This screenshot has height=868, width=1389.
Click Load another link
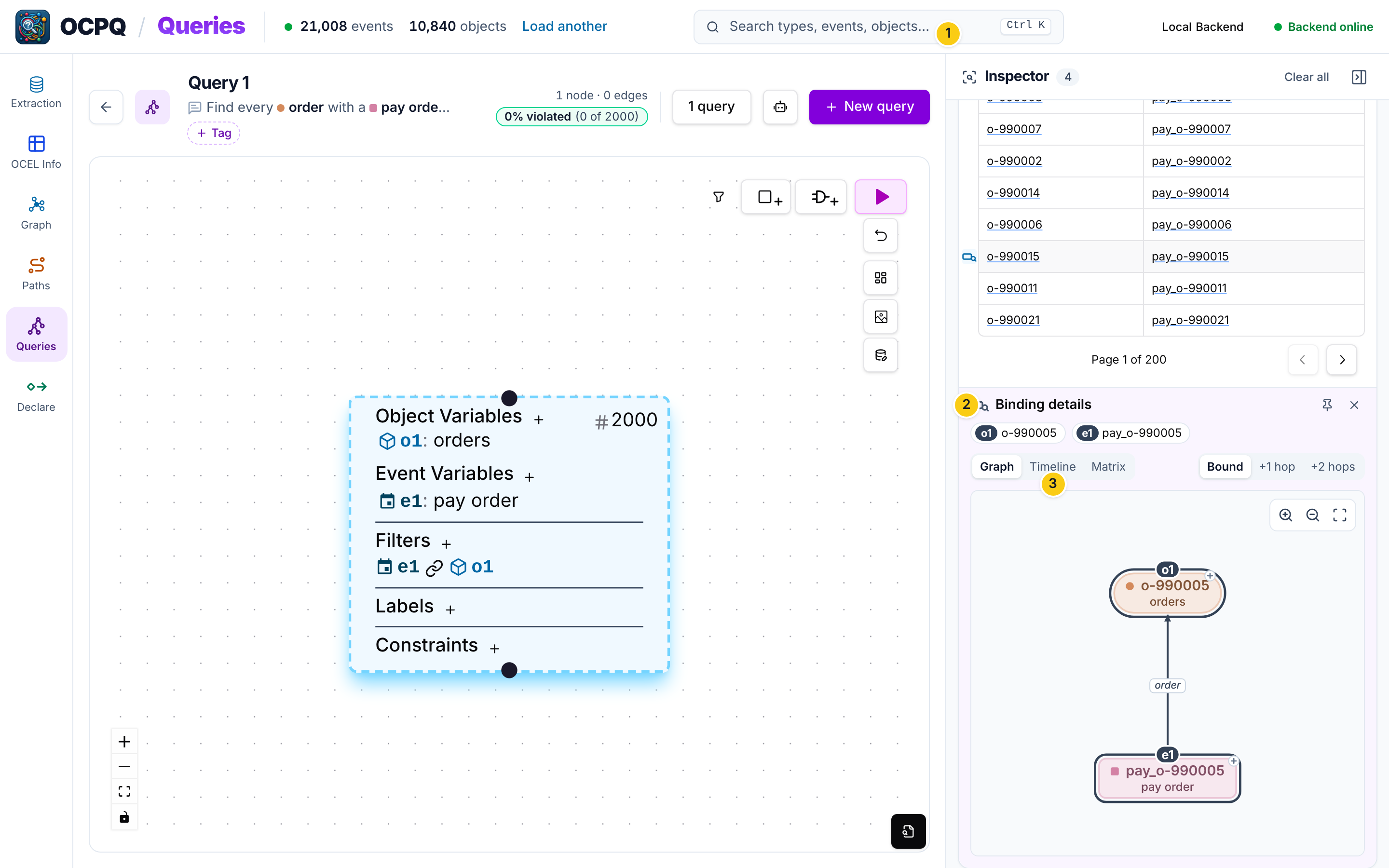point(564,27)
